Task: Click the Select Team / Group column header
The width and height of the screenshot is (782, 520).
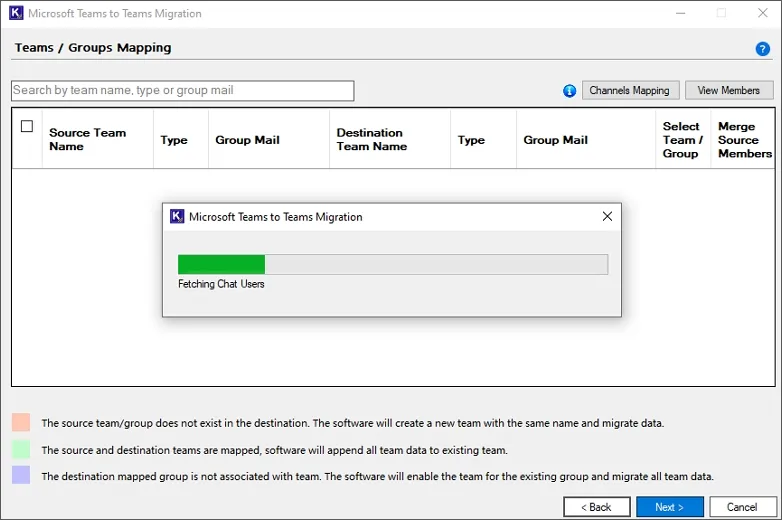Action: click(683, 140)
